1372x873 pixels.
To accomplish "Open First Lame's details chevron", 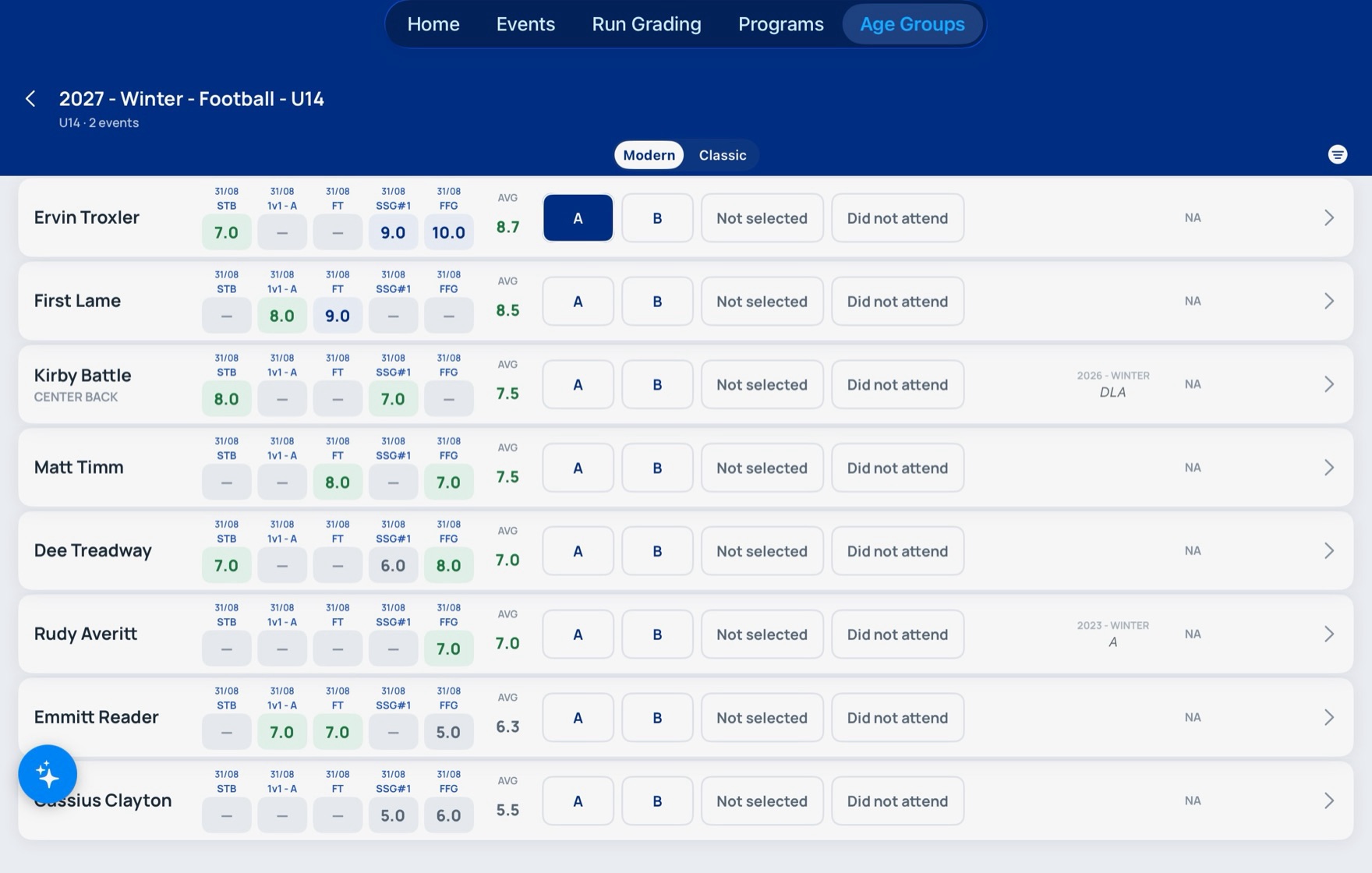I will pos(1329,301).
